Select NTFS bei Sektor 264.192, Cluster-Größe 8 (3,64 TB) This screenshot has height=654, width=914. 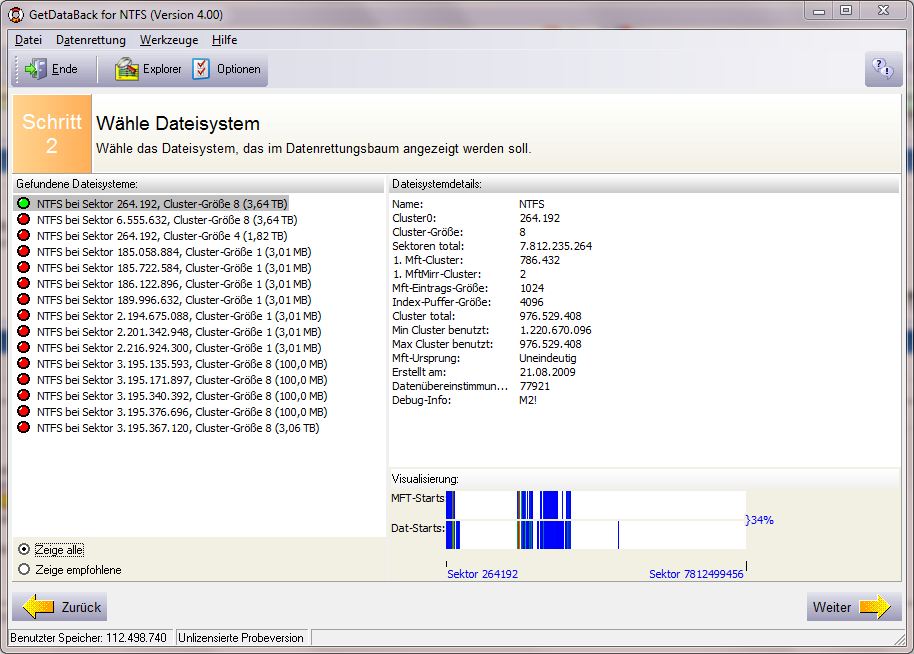point(162,203)
